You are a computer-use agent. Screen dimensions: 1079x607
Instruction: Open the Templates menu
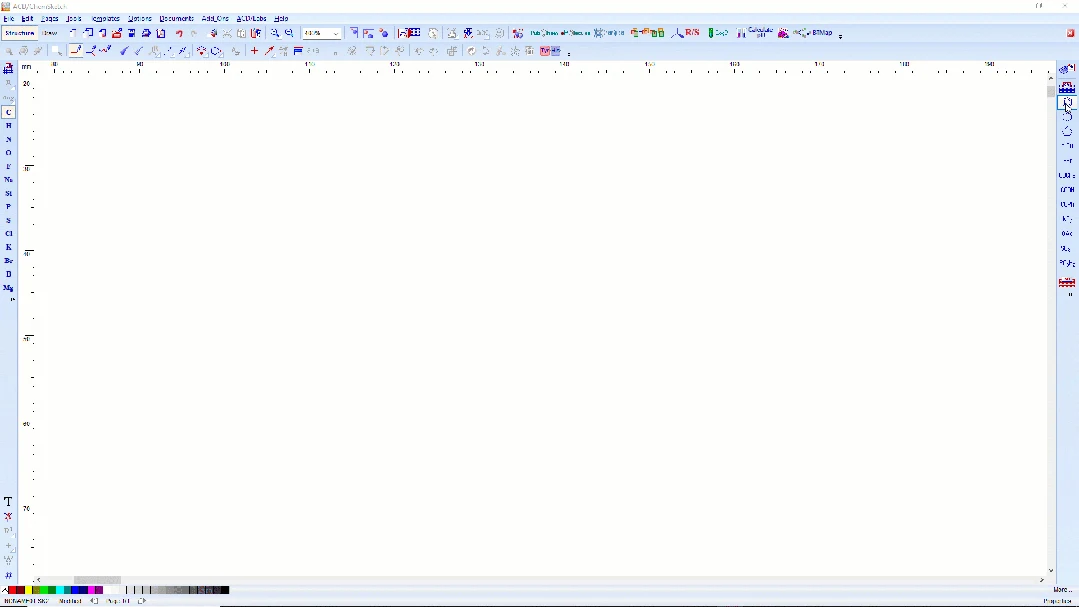[x=105, y=19]
